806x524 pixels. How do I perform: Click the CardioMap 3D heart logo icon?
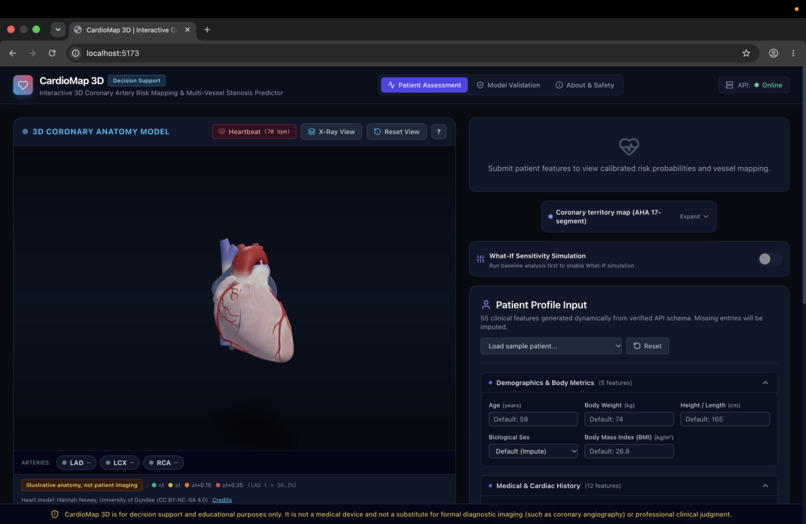(23, 85)
